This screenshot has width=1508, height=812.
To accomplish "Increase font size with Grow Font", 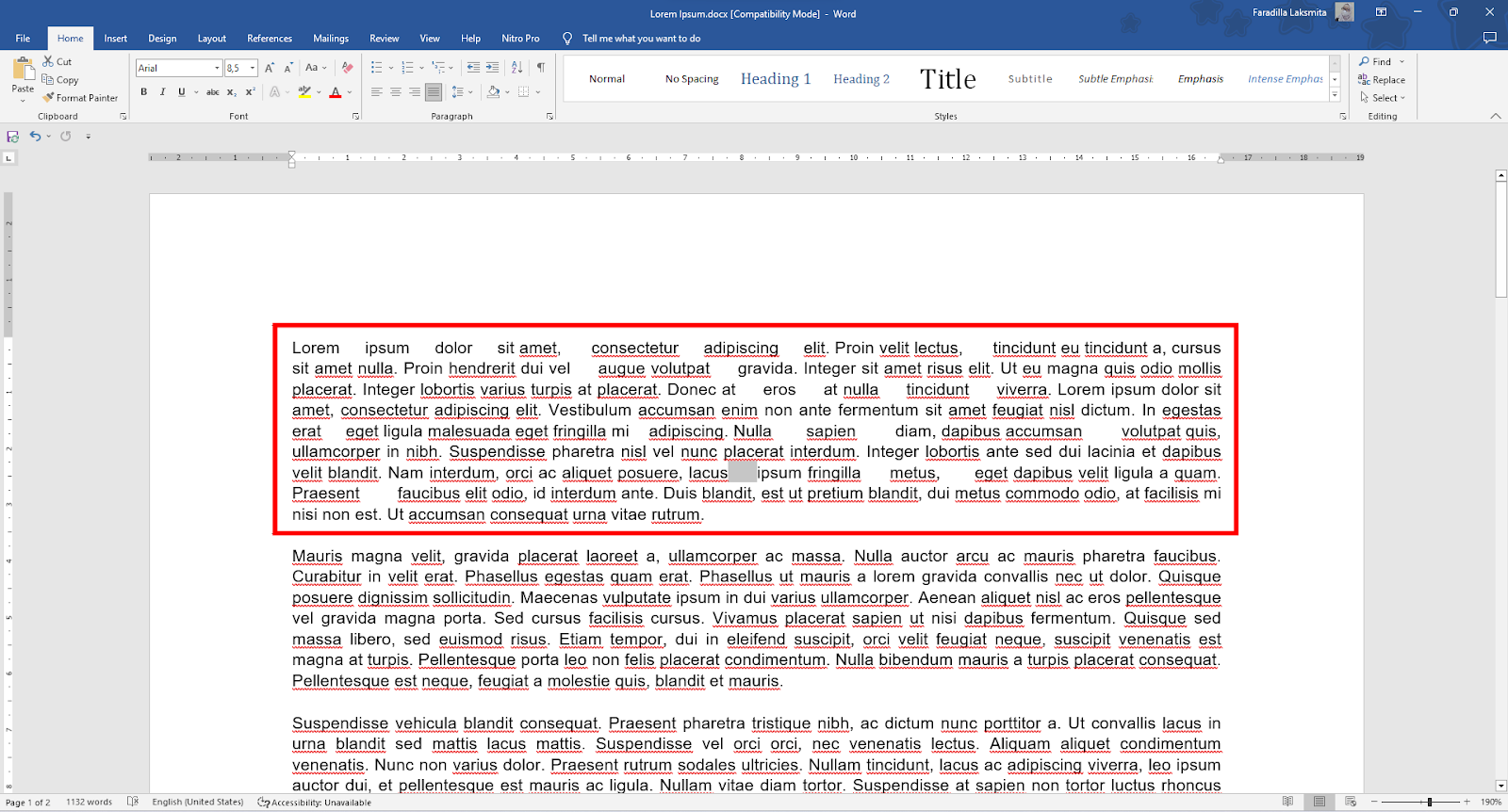I will pos(270,68).
